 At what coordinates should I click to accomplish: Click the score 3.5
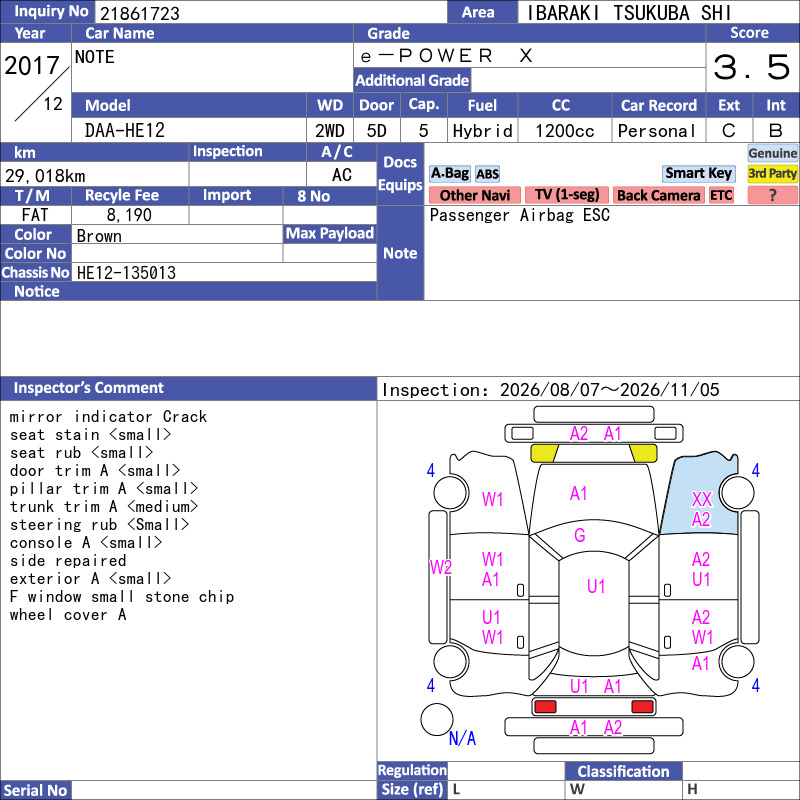coord(752,67)
